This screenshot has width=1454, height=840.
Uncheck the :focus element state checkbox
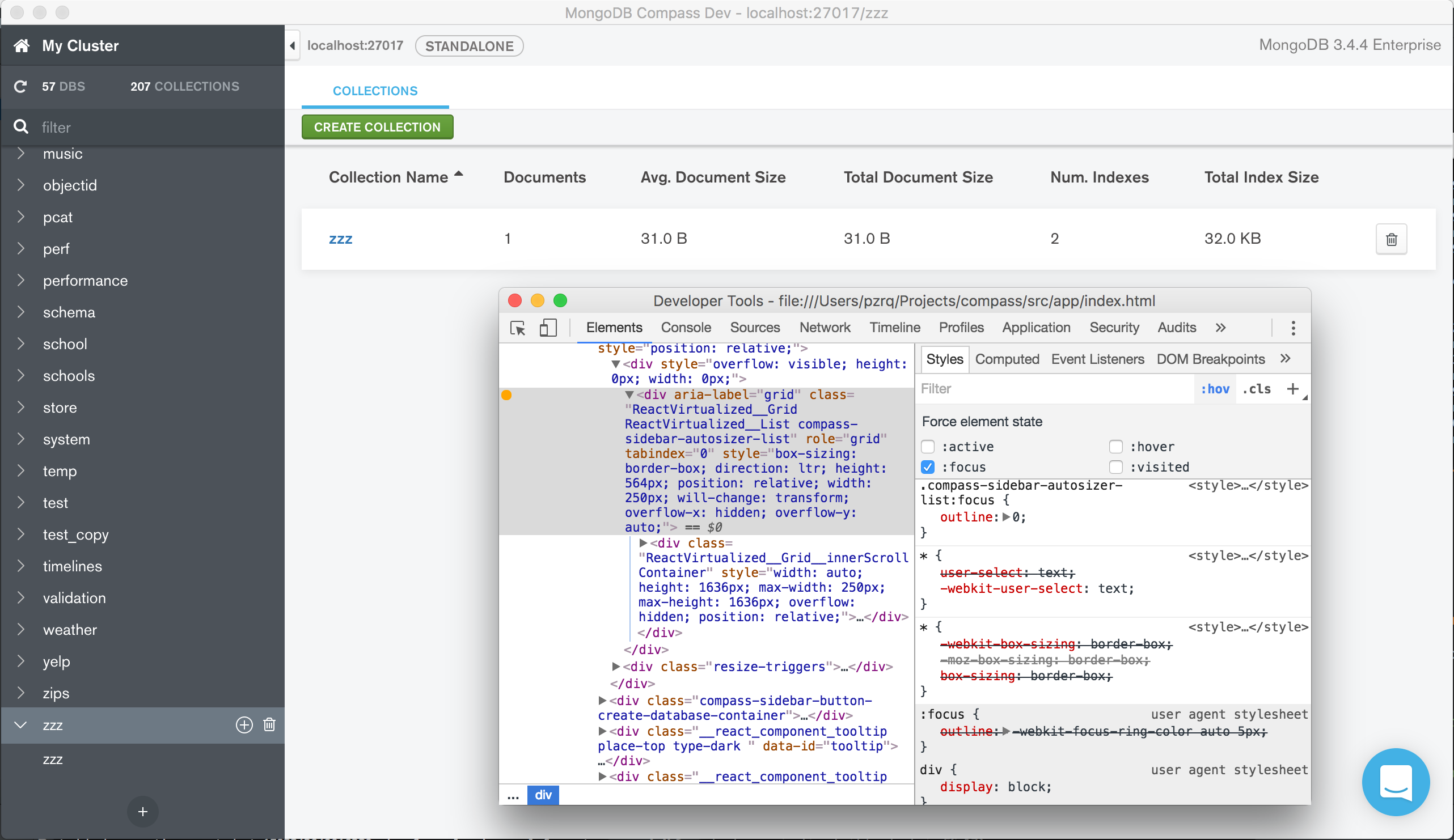[x=928, y=467]
